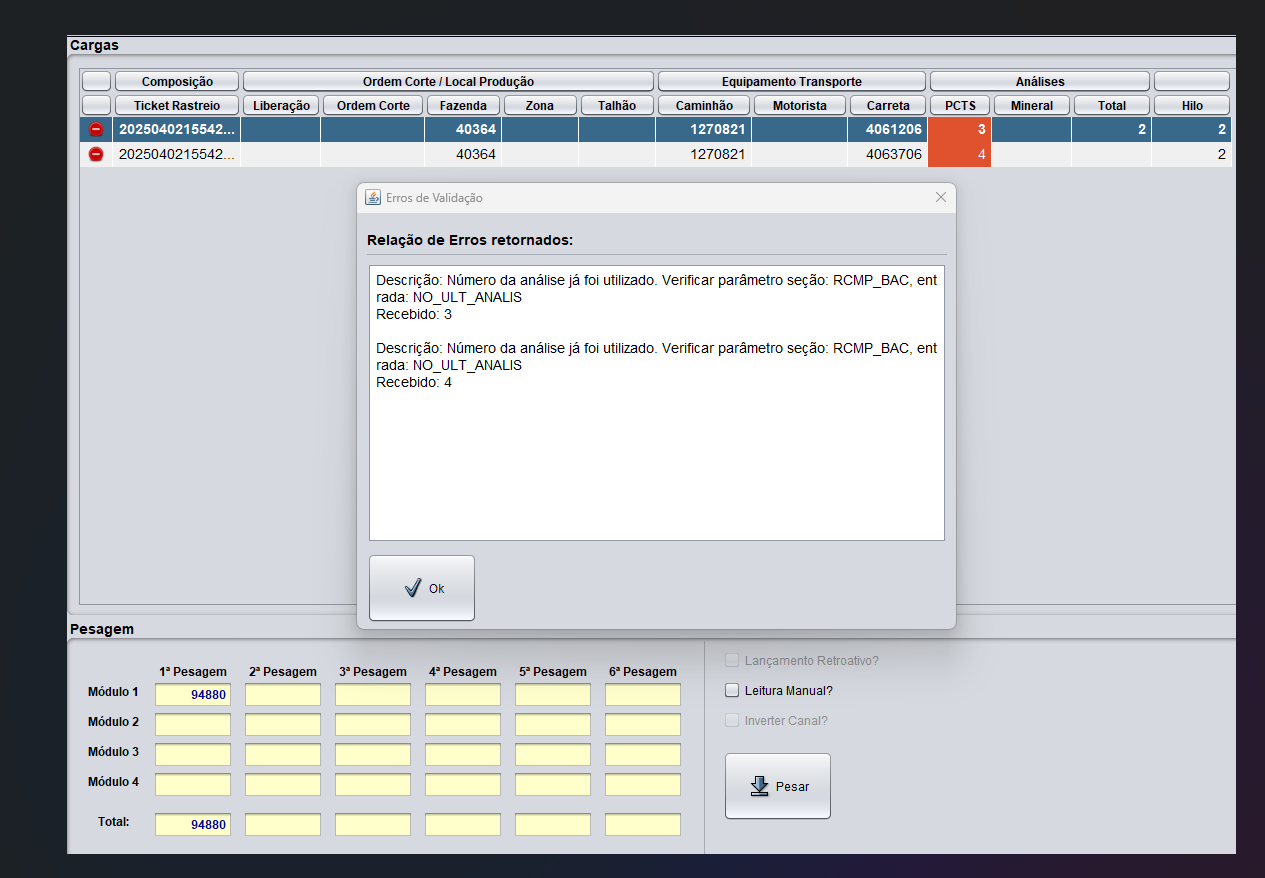Enable the Leitura Manual checkbox
1265x878 pixels.
tap(732, 690)
